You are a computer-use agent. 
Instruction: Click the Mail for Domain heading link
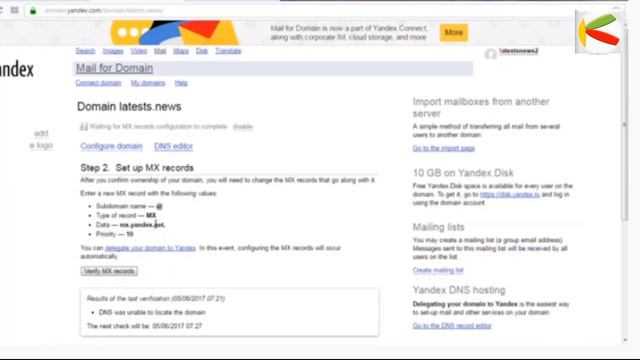point(115,68)
